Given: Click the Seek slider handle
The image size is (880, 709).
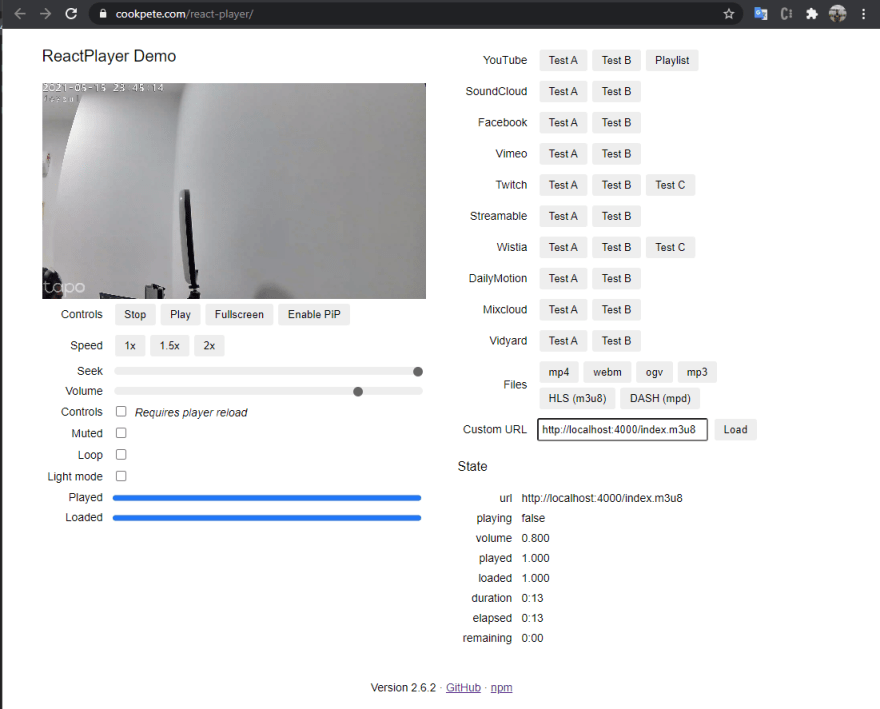Looking at the screenshot, I should [418, 372].
